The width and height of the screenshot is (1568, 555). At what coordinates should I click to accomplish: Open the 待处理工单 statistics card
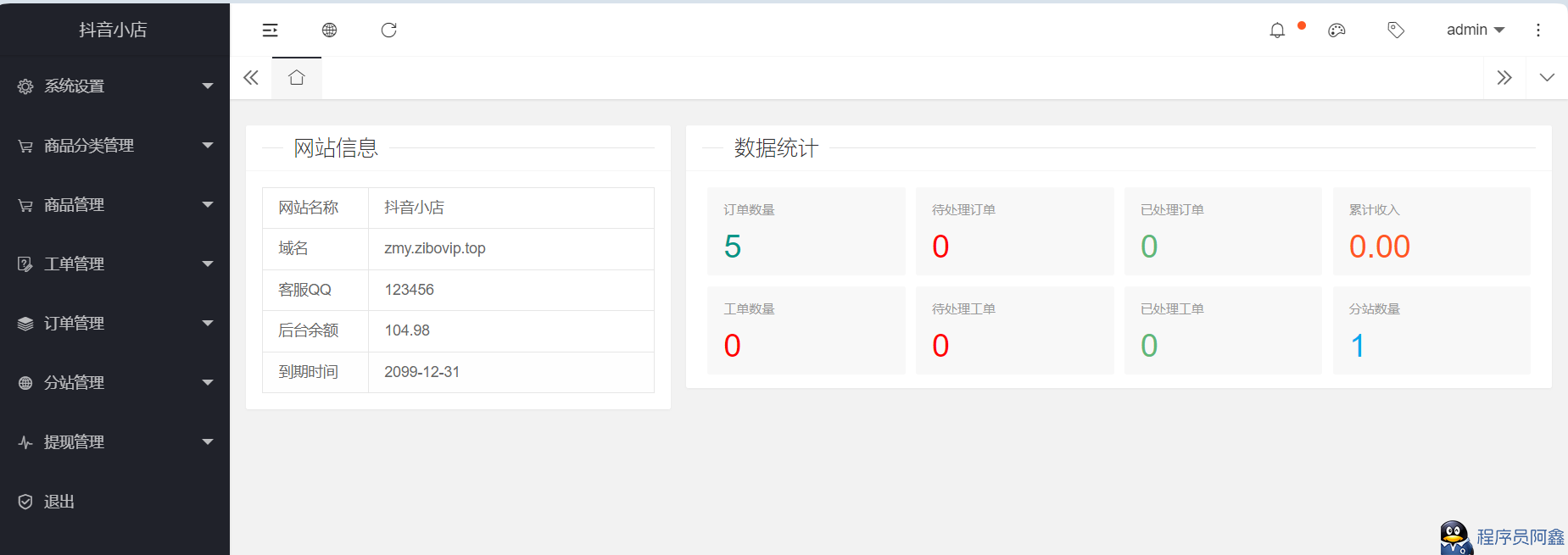click(1014, 330)
